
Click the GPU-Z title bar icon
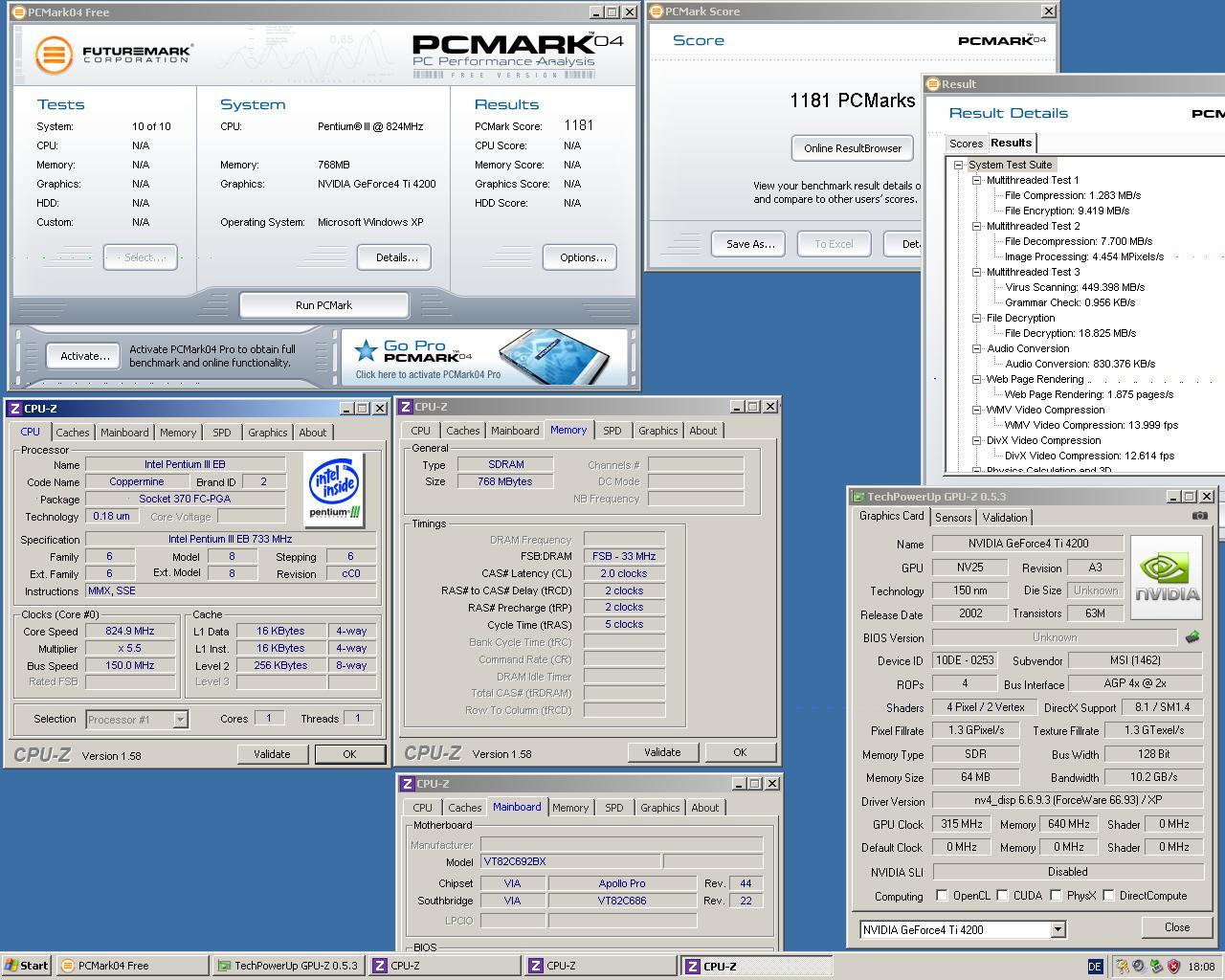tap(857, 497)
